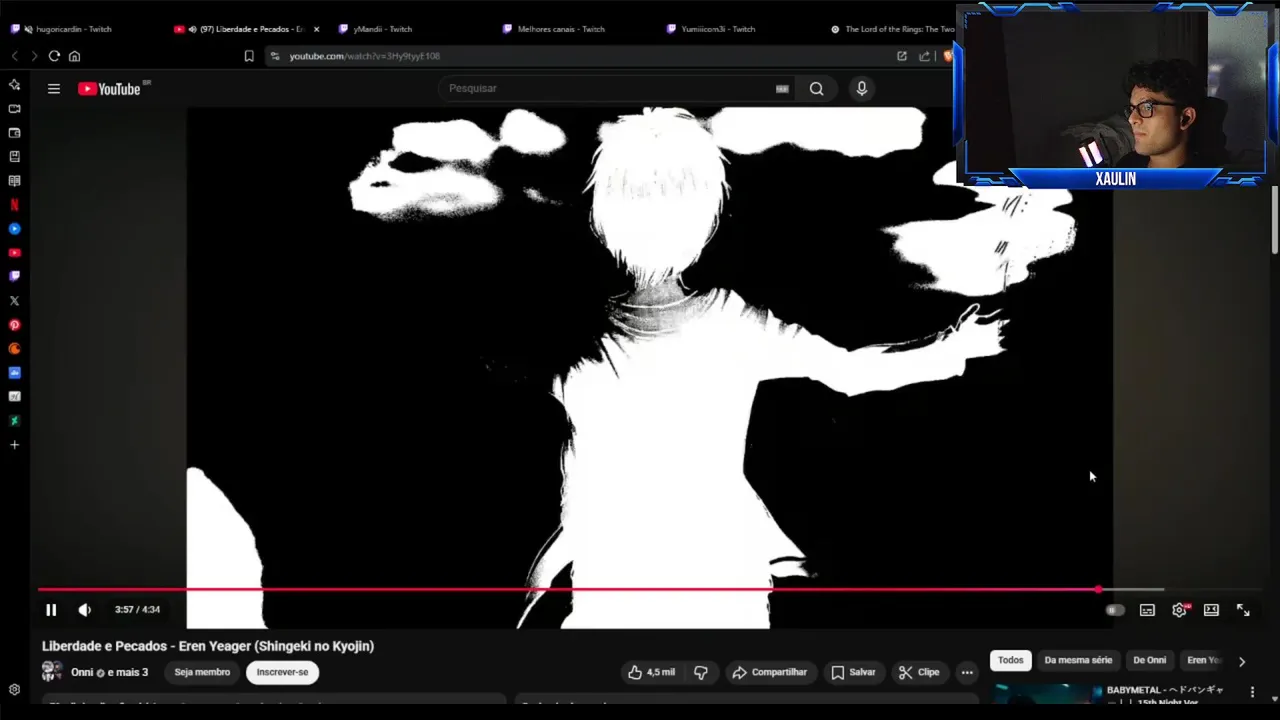Pause the YouTube video
This screenshot has width=1280, height=720.
[x=51, y=609]
